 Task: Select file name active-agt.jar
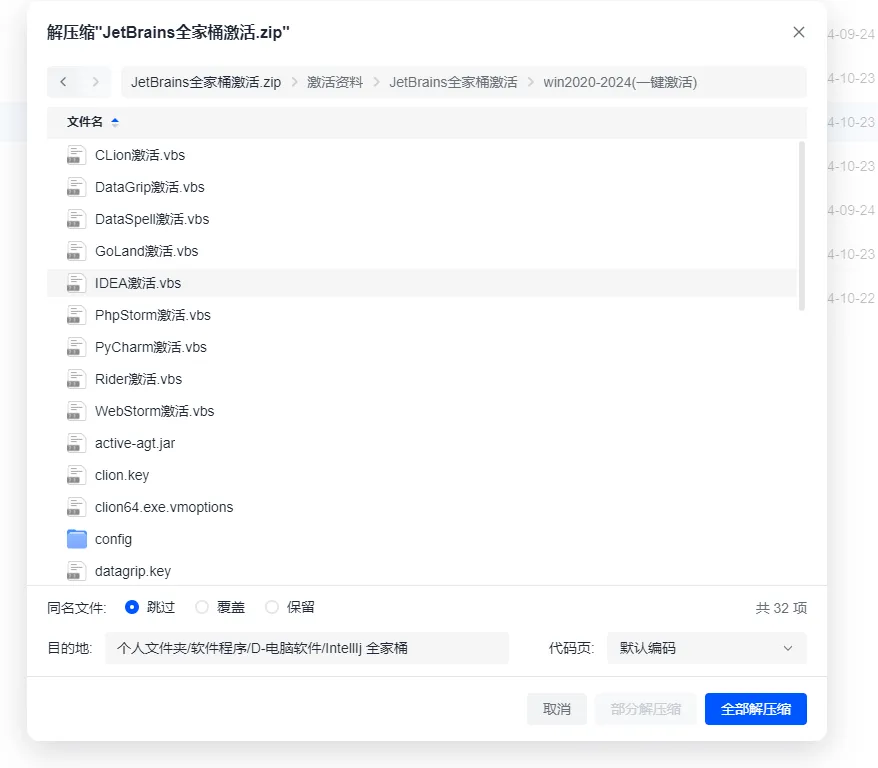(135, 443)
